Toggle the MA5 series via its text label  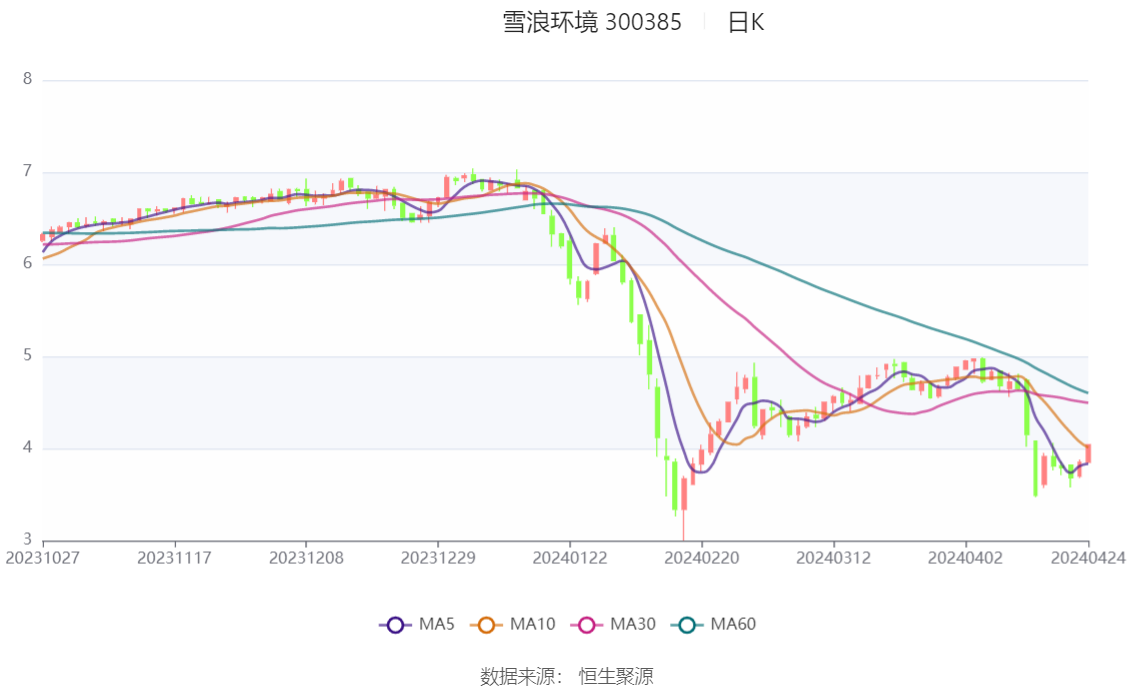click(x=437, y=625)
